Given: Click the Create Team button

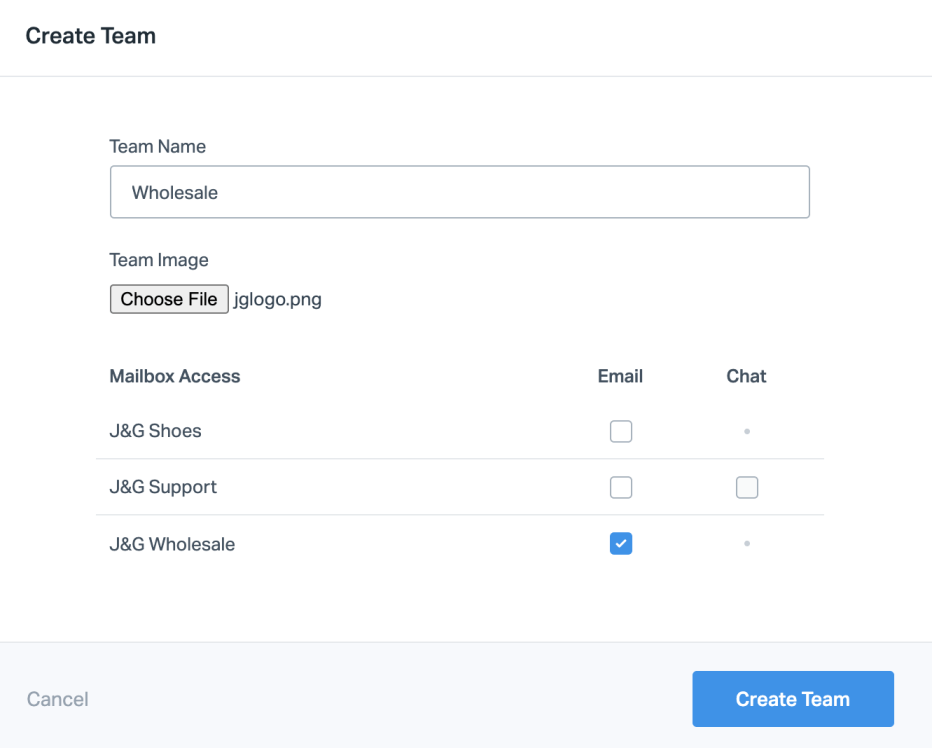Looking at the screenshot, I should click(x=792, y=699).
